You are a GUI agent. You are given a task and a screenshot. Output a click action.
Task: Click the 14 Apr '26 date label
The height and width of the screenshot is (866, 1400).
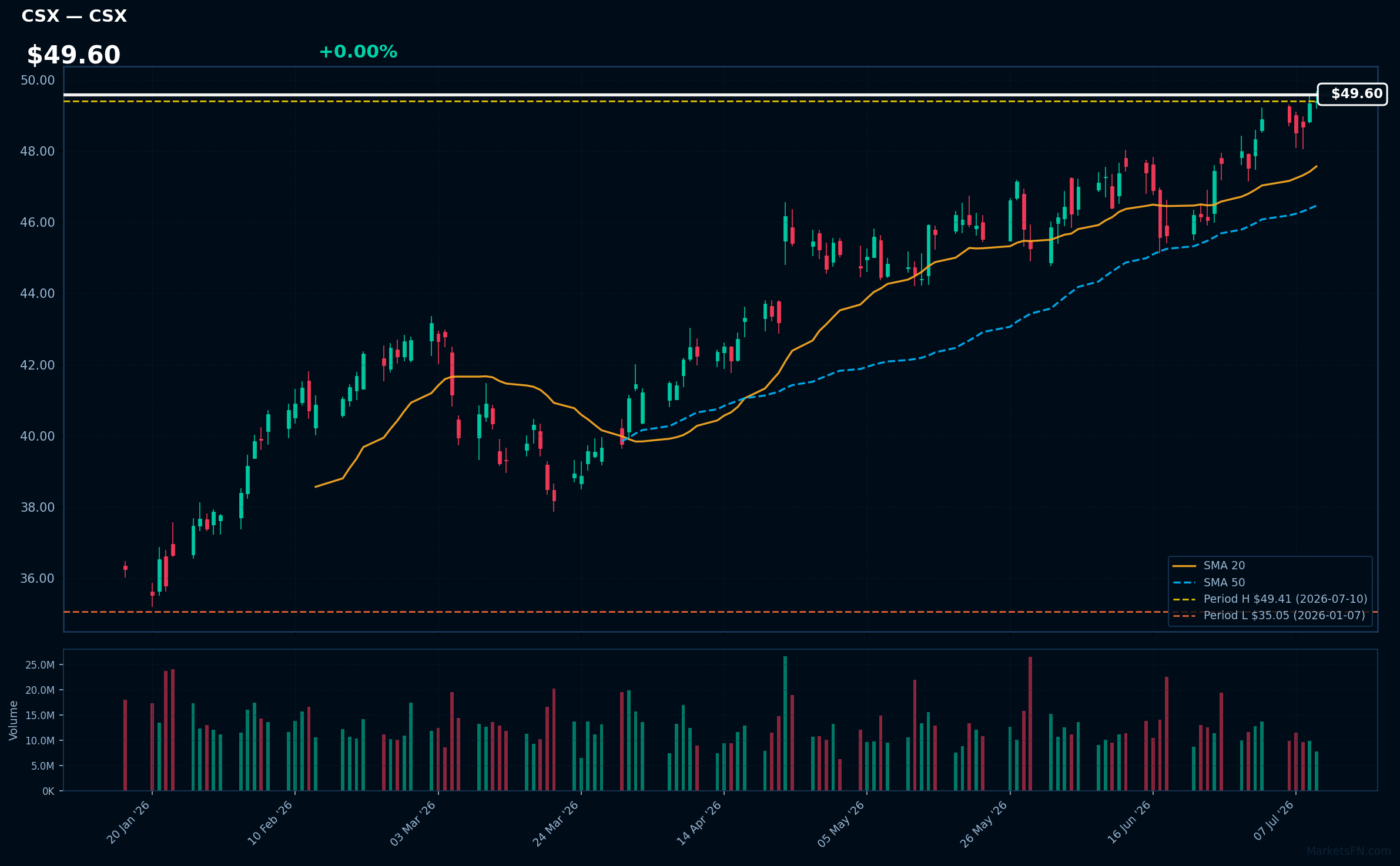pos(699,823)
